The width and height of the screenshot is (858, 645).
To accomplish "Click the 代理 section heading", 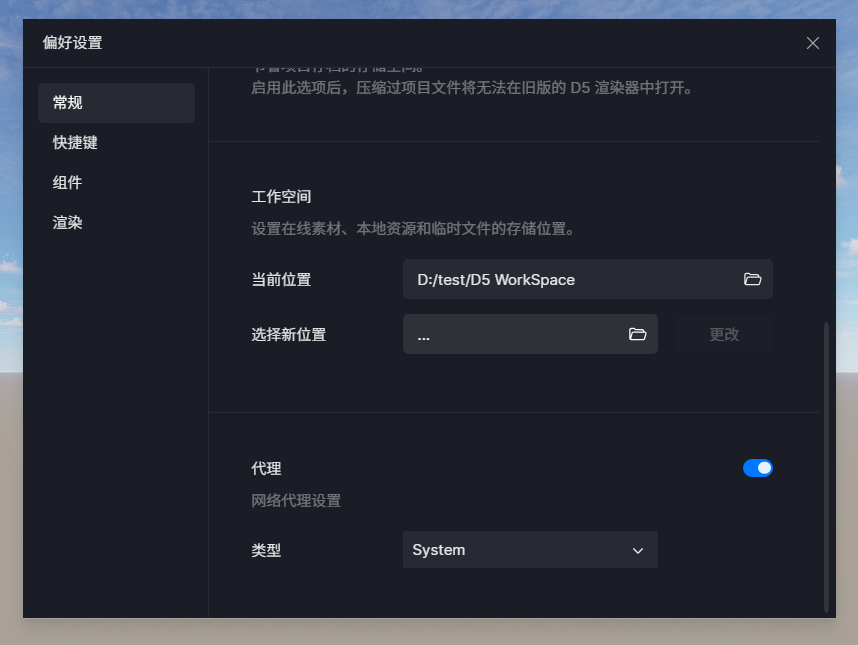I will tap(266, 468).
